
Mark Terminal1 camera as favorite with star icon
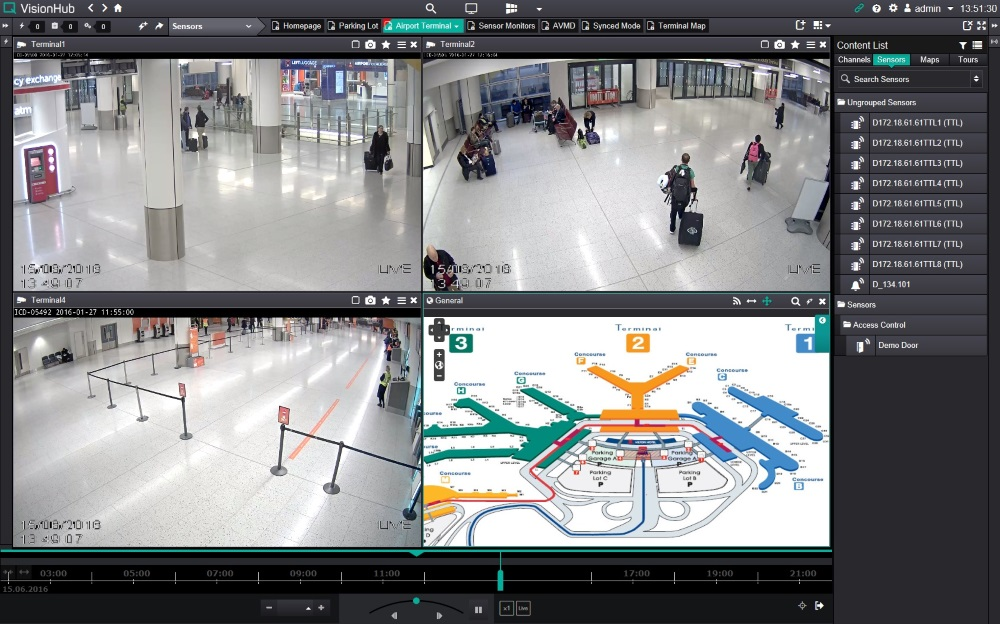point(385,44)
